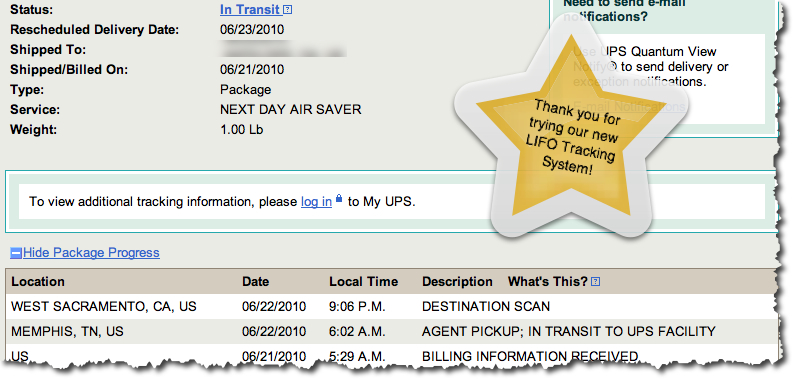Select the West Sacramento destination scan row
Image resolution: width=794 pixels, height=380 pixels.
click(x=391, y=307)
